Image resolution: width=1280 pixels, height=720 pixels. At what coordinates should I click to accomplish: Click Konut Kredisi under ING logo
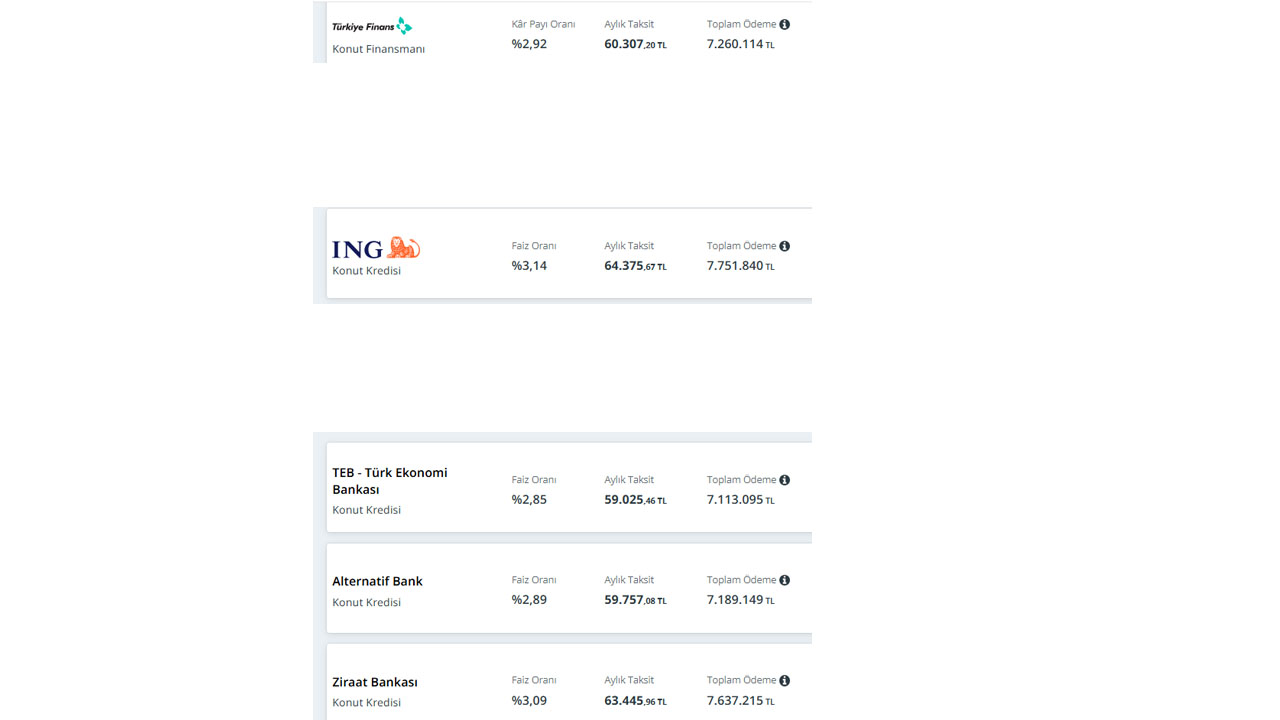(366, 271)
